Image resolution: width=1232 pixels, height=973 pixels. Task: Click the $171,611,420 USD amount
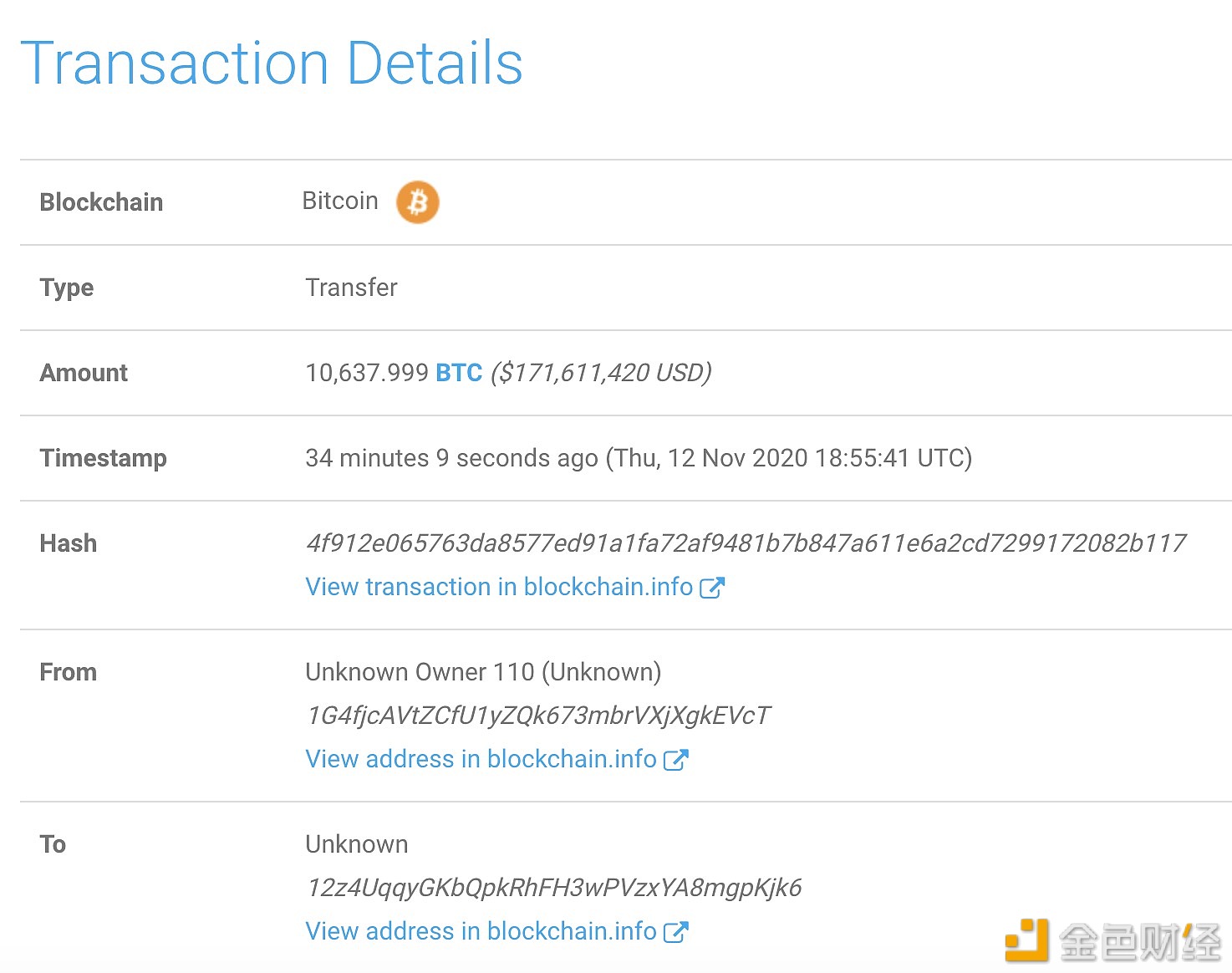coord(601,373)
